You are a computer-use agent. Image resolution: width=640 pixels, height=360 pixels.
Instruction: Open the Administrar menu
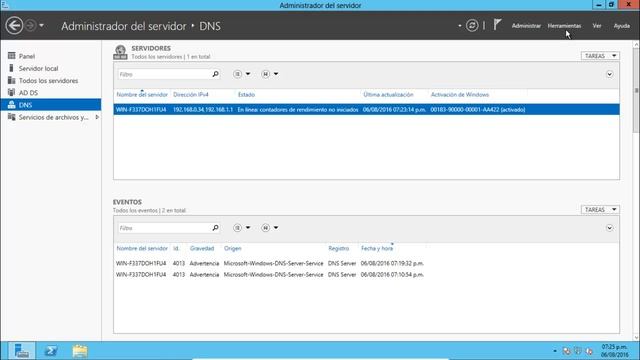click(526, 26)
